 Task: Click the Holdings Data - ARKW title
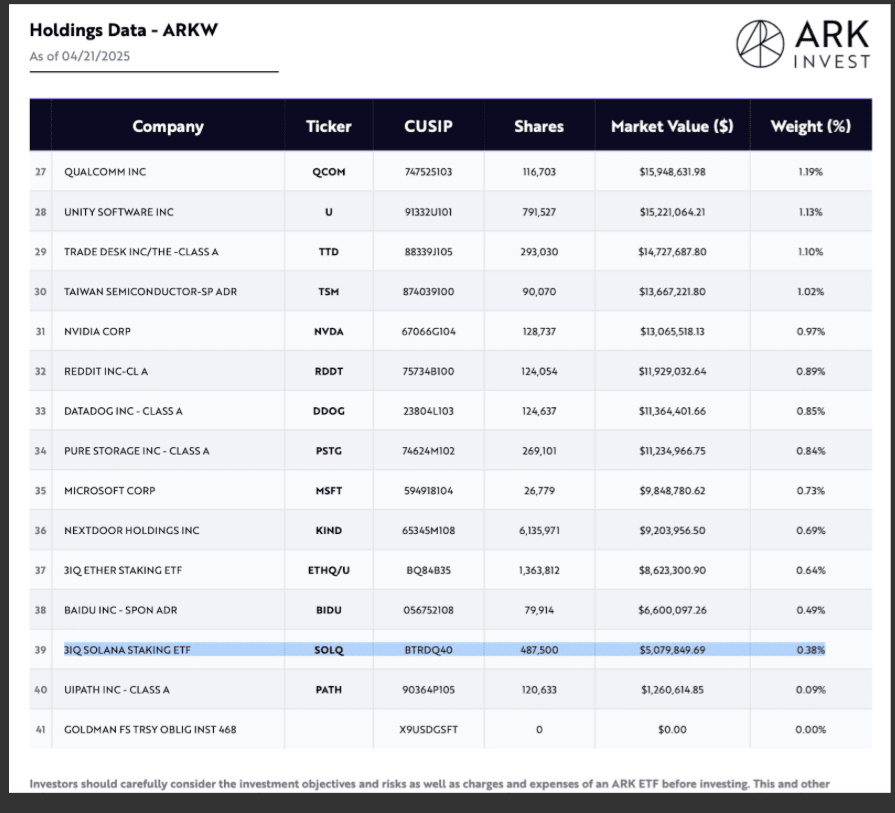point(124,30)
